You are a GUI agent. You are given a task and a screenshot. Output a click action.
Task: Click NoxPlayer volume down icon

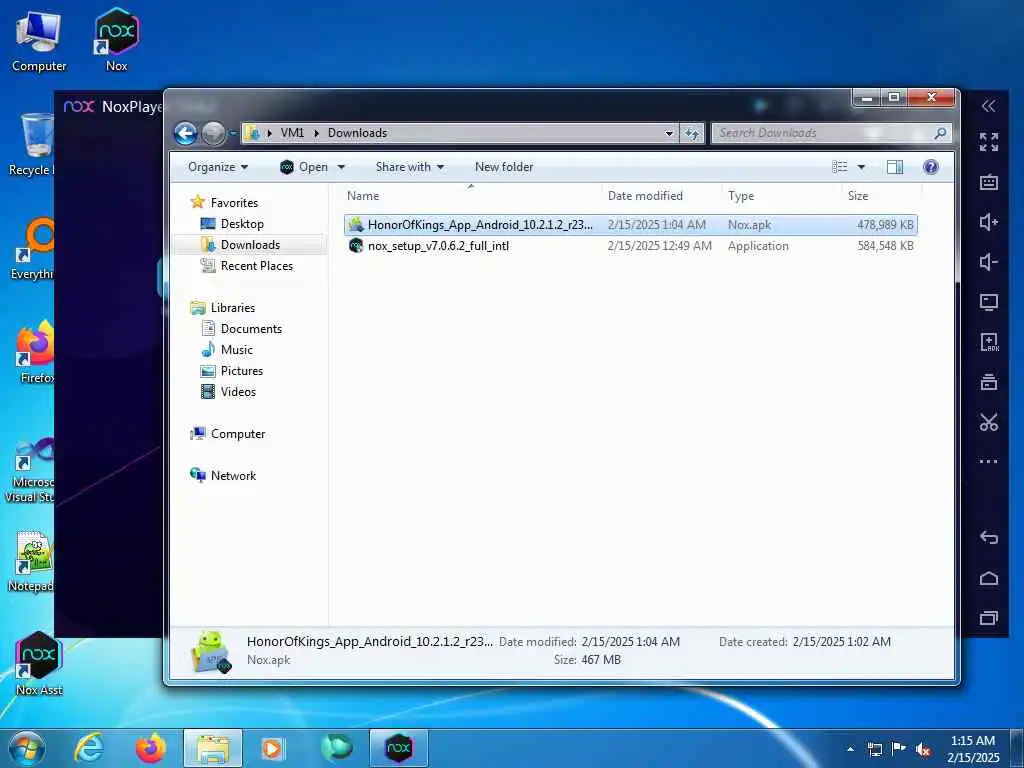point(989,262)
